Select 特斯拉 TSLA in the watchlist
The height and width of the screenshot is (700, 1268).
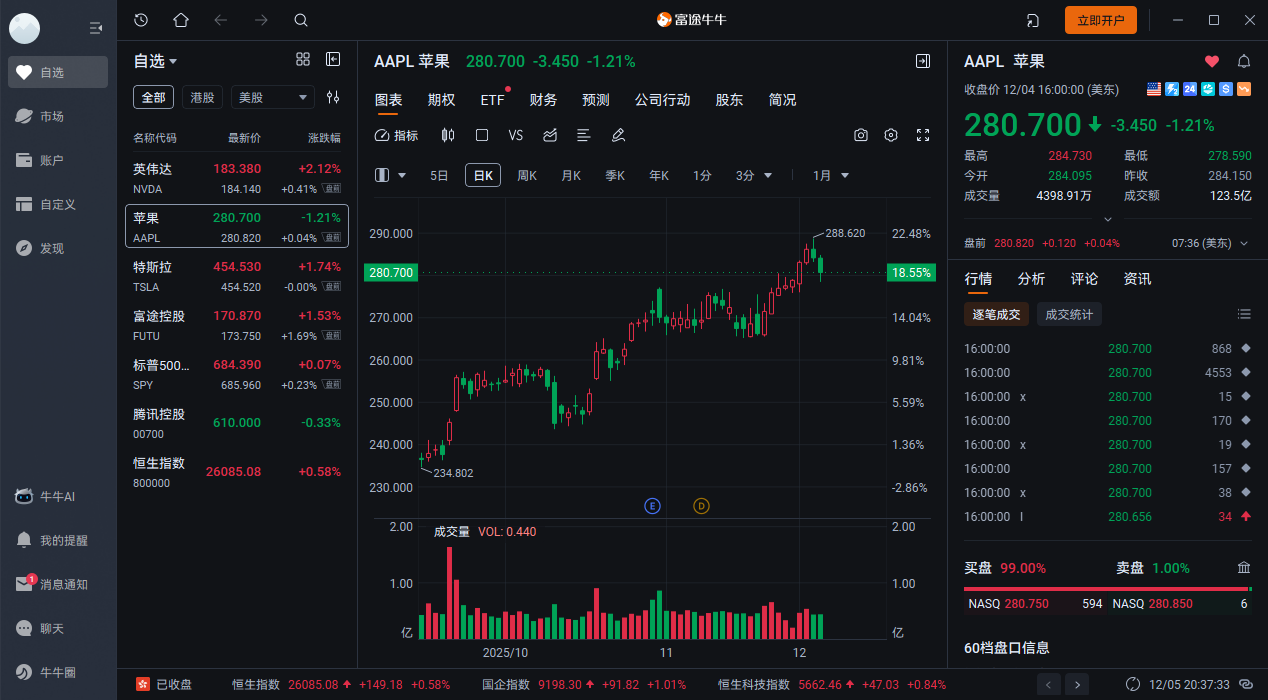click(236, 276)
